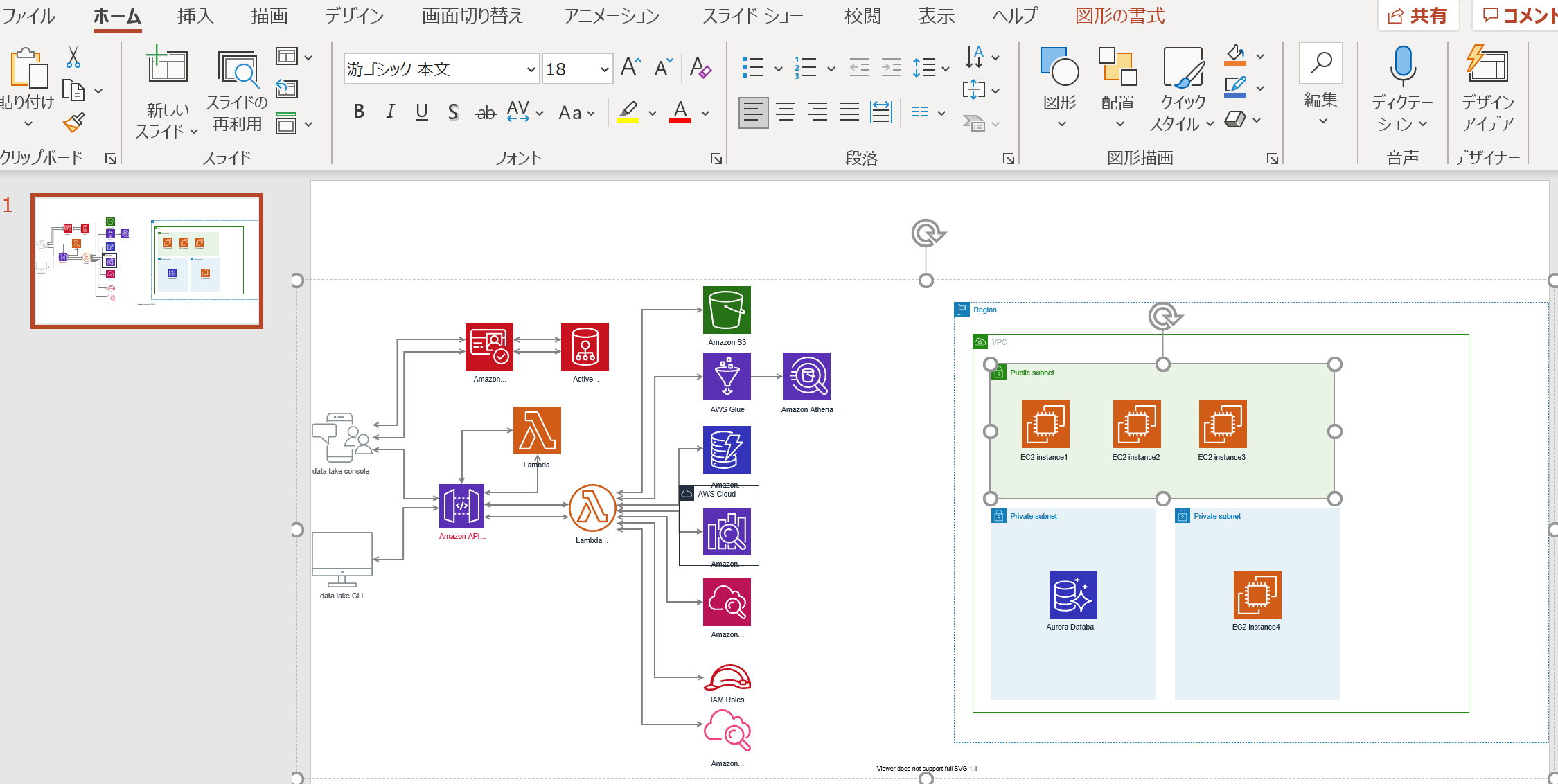Click the Share (共有) button

(x=1418, y=16)
